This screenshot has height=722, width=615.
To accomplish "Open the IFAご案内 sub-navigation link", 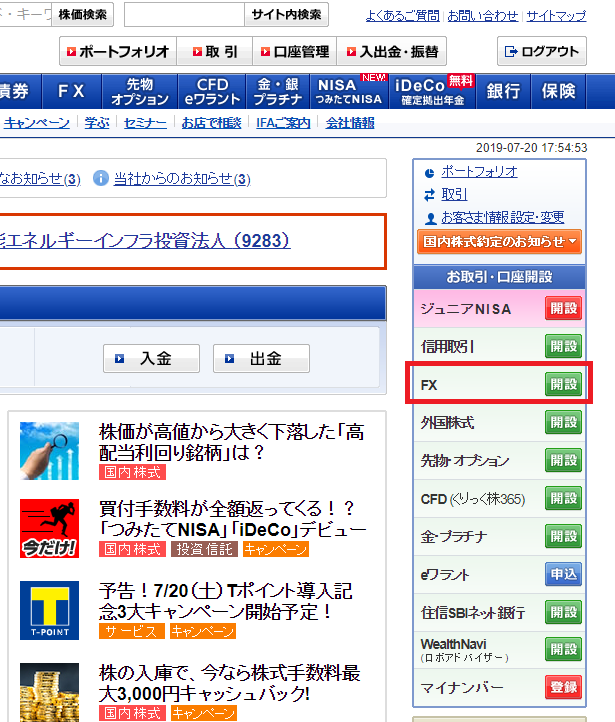I will (283, 123).
